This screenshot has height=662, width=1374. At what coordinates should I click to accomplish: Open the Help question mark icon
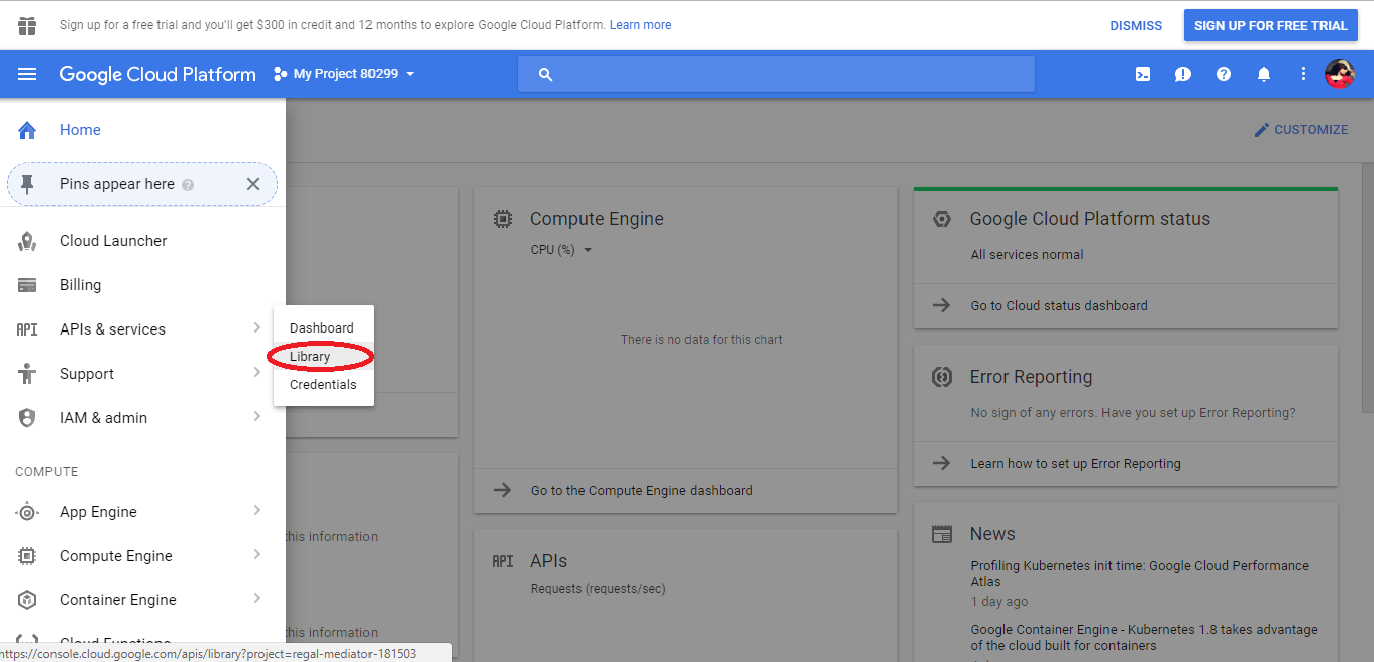point(1224,74)
